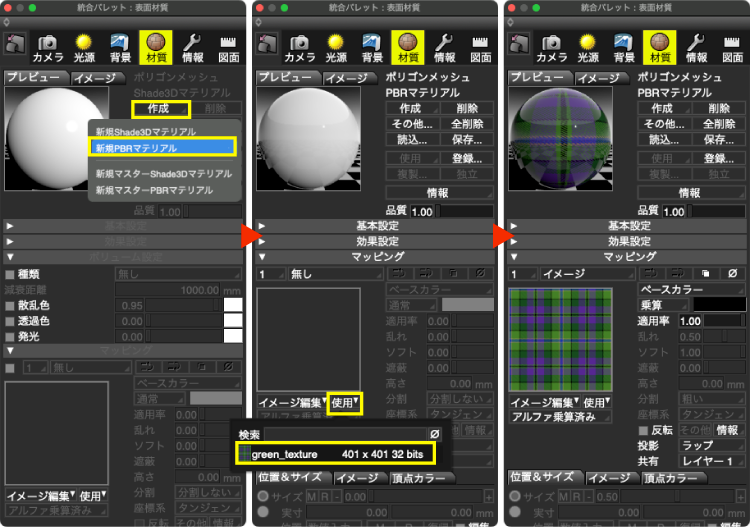Enable the 発光 checkbox in the left panel

coord(10,337)
